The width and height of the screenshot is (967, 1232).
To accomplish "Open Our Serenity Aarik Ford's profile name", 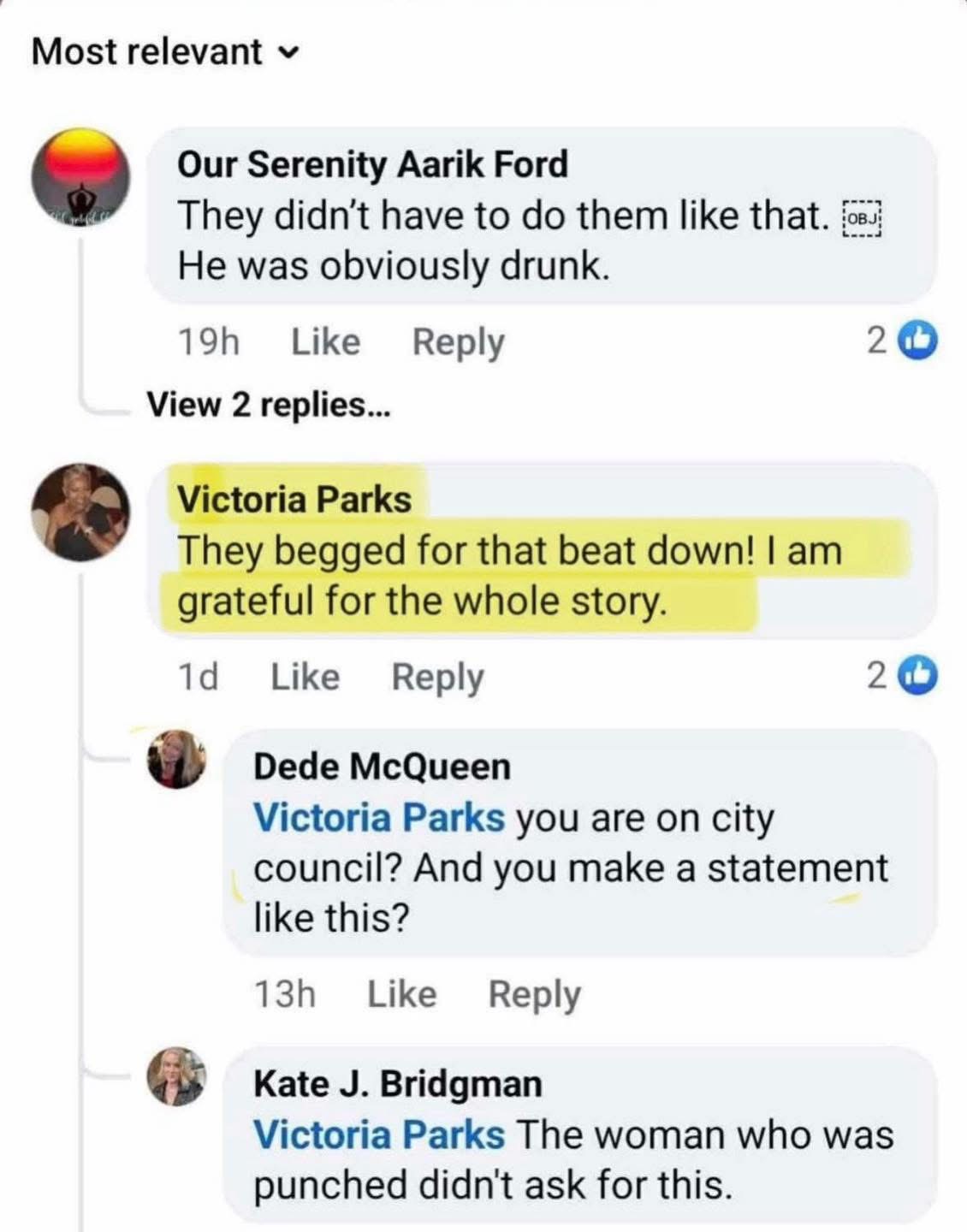I will tap(372, 163).
